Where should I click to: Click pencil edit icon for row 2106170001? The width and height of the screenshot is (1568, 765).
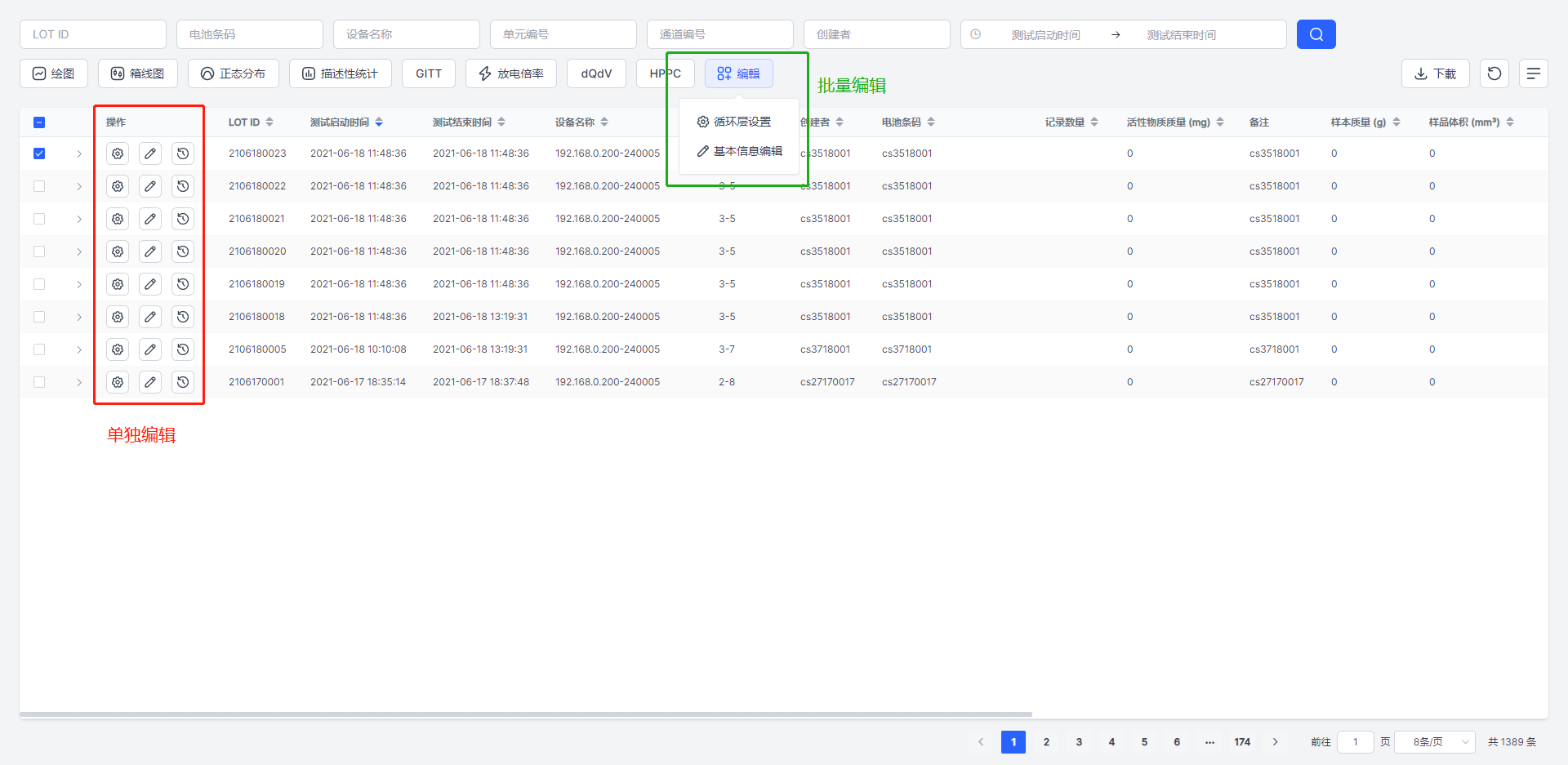point(150,382)
